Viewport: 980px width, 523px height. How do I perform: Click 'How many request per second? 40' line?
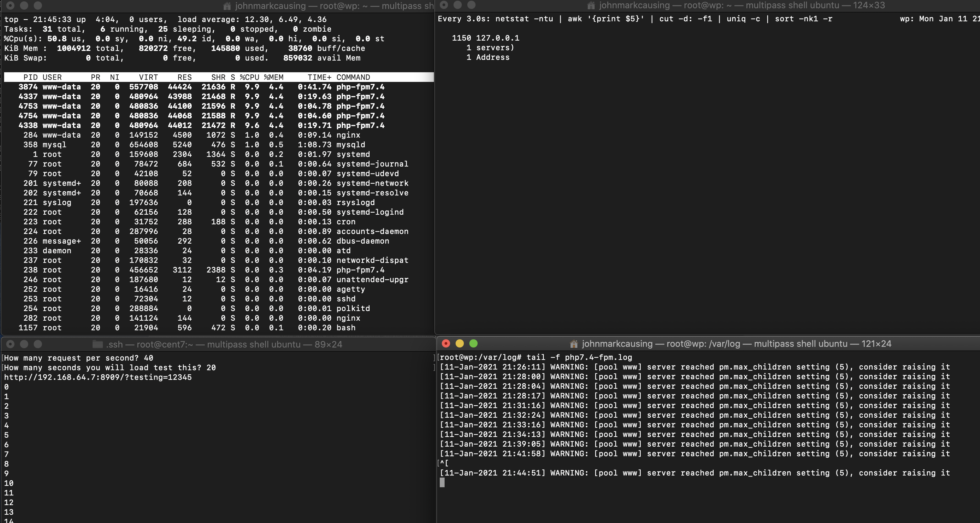78,358
